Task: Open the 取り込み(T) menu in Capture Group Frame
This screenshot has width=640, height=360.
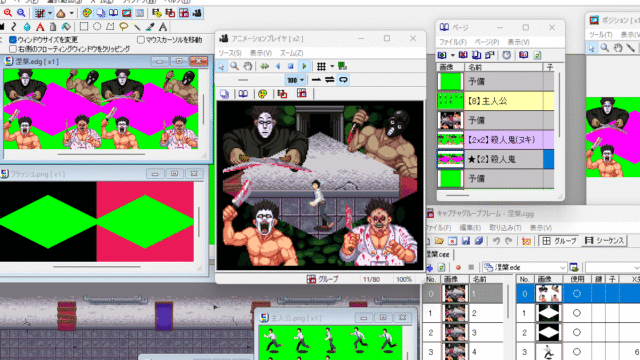Action: pyautogui.click(x=505, y=228)
